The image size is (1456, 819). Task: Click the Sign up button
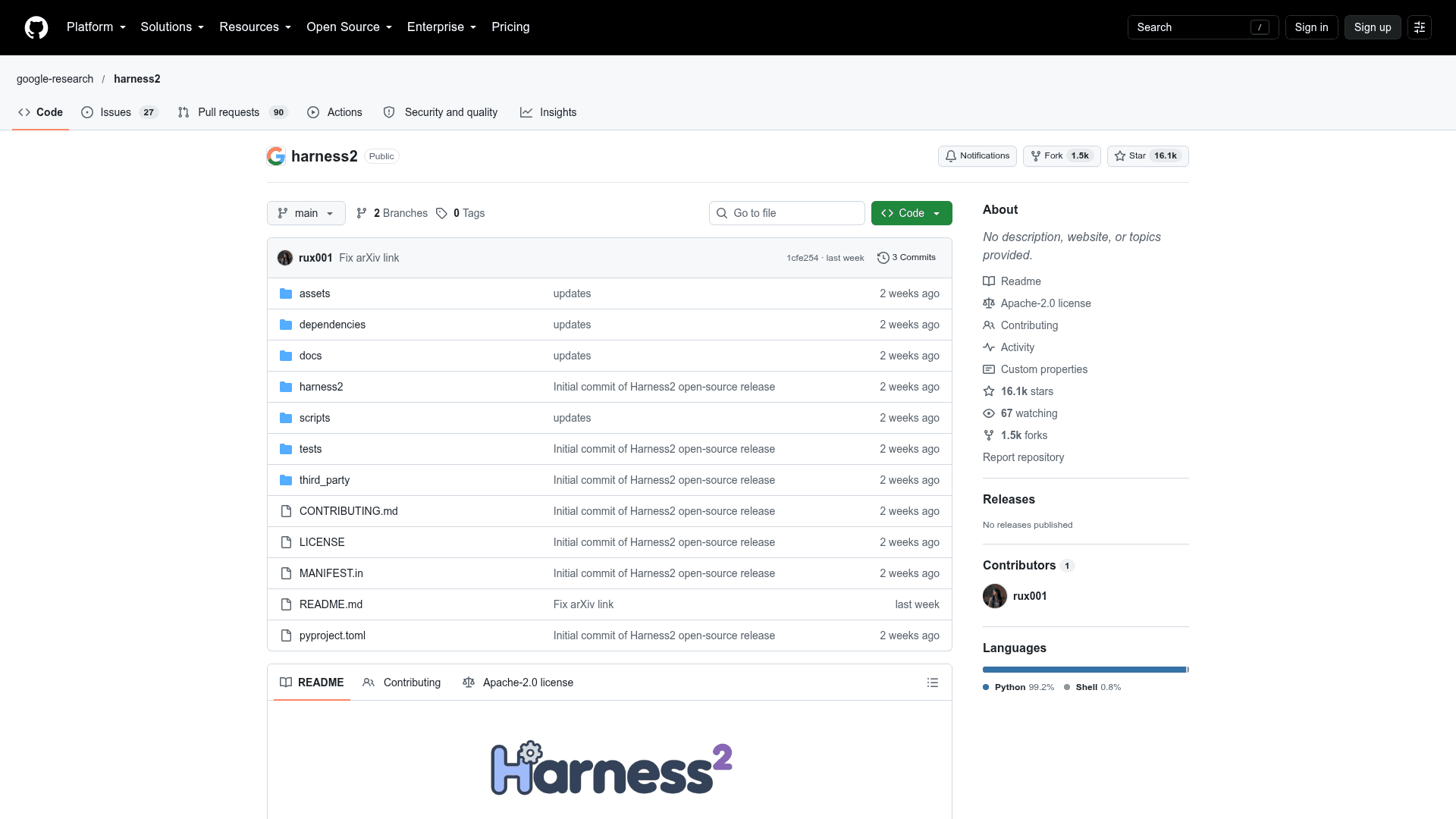tap(1373, 27)
